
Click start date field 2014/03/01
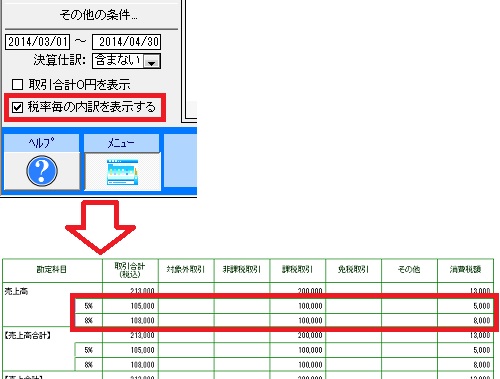pyautogui.click(x=38, y=42)
